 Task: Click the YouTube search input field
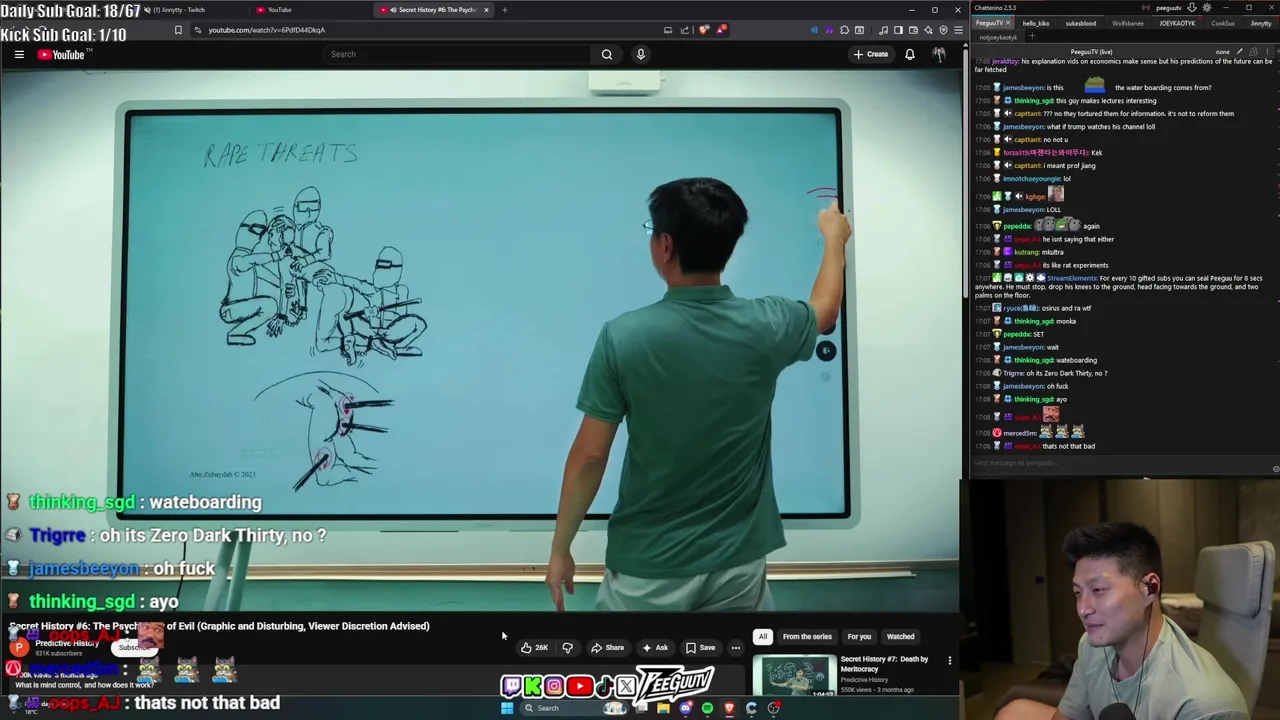tap(458, 54)
